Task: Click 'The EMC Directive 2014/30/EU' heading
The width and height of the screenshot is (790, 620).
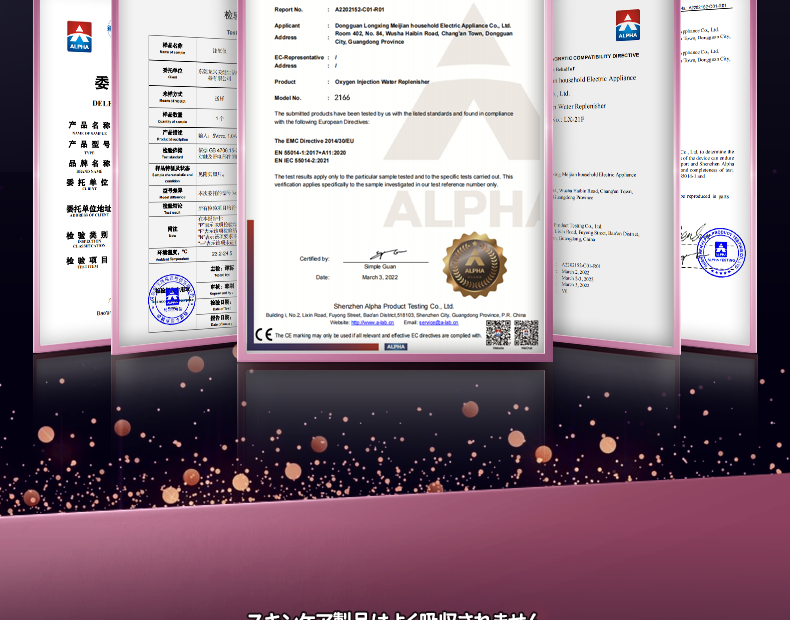Action: tap(314, 141)
